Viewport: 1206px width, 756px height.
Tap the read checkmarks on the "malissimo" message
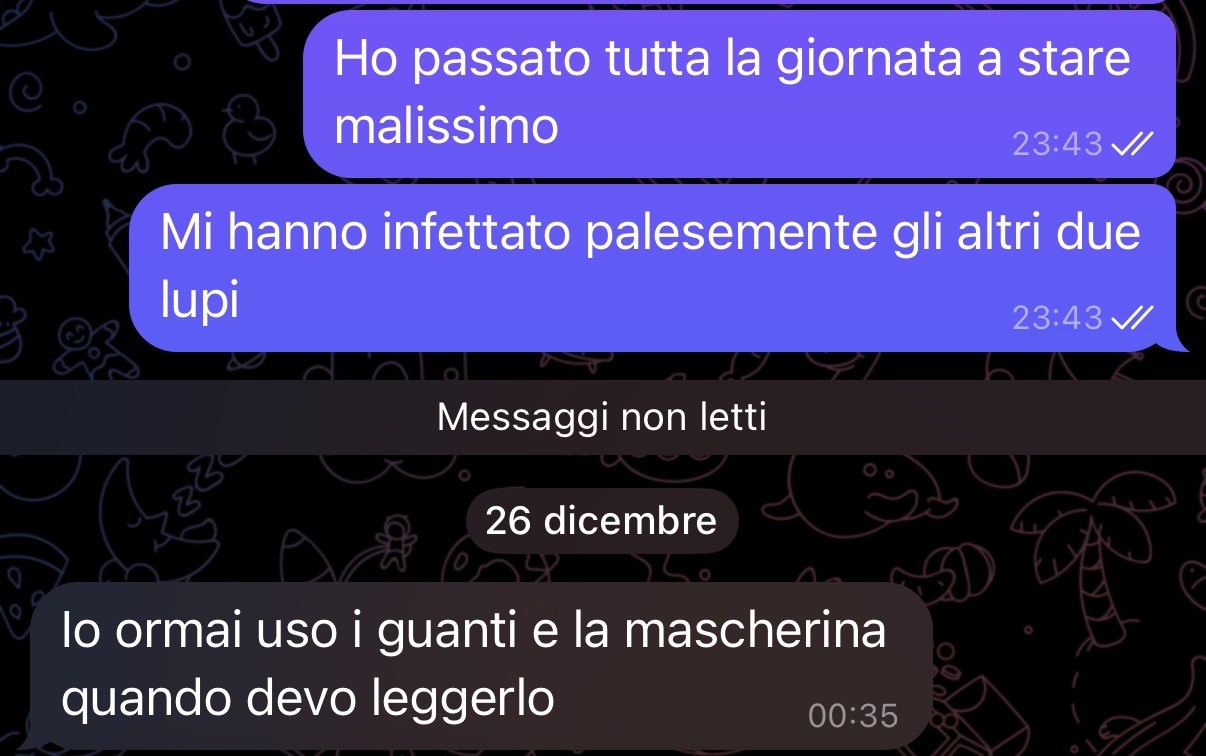[1132, 146]
